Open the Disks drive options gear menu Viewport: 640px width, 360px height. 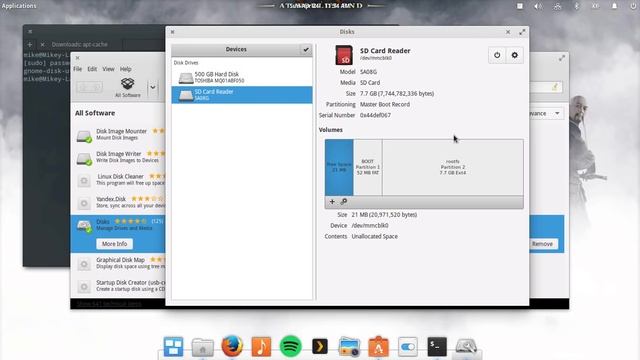(x=514, y=55)
